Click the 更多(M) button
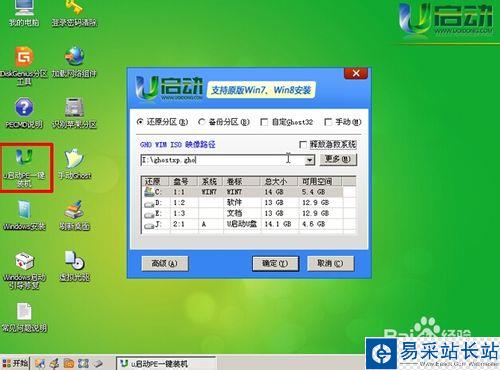Screen dimensions: 500x370 [x=338, y=159]
